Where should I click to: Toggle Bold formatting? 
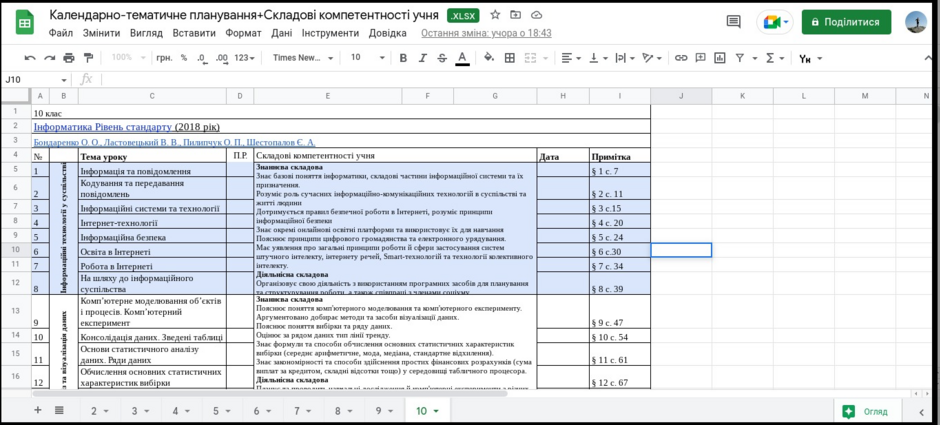(403, 58)
